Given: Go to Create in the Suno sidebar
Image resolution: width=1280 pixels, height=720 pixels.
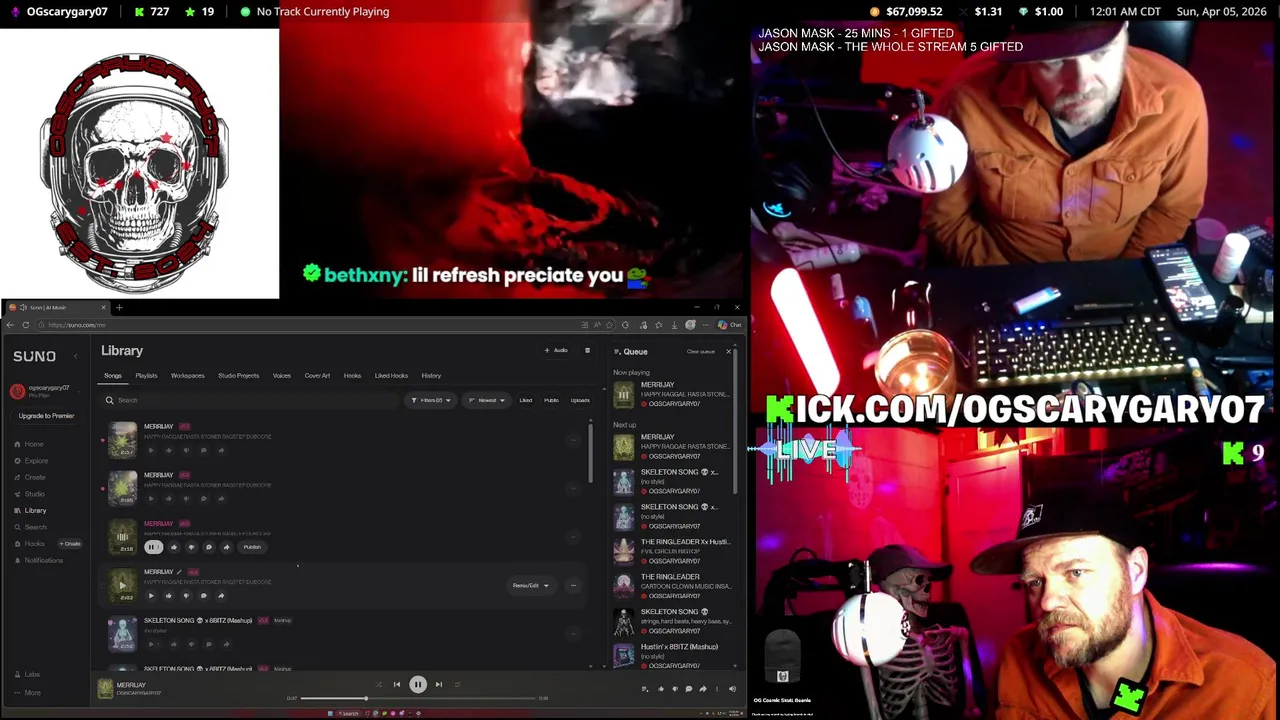Looking at the screenshot, I should coord(34,477).
